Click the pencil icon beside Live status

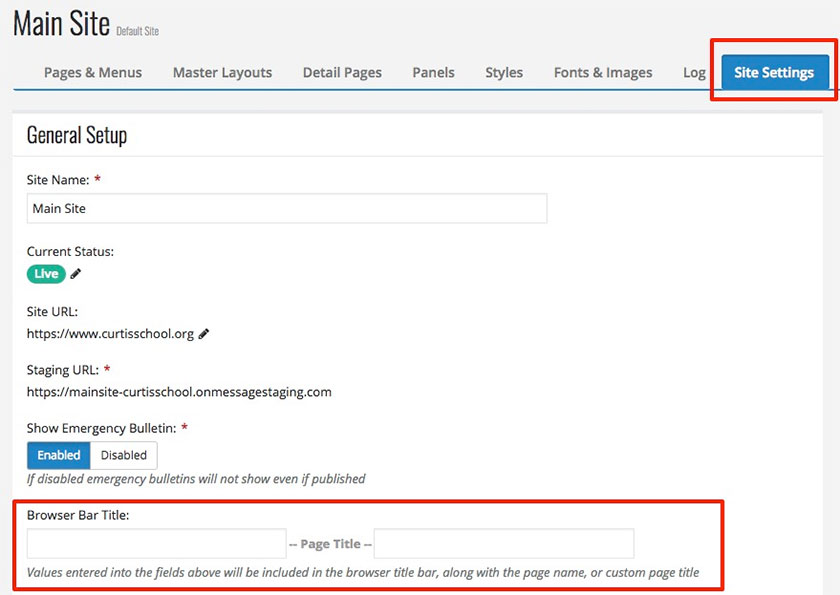[76, 274]
